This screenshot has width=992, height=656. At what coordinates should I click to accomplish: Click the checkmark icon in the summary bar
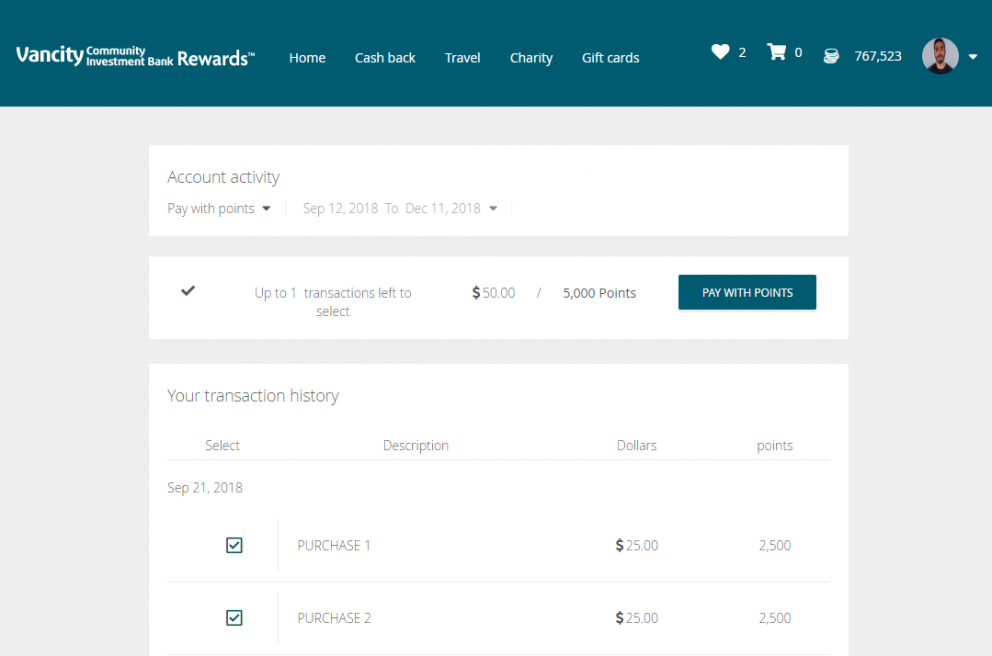[x=188, y=291]
